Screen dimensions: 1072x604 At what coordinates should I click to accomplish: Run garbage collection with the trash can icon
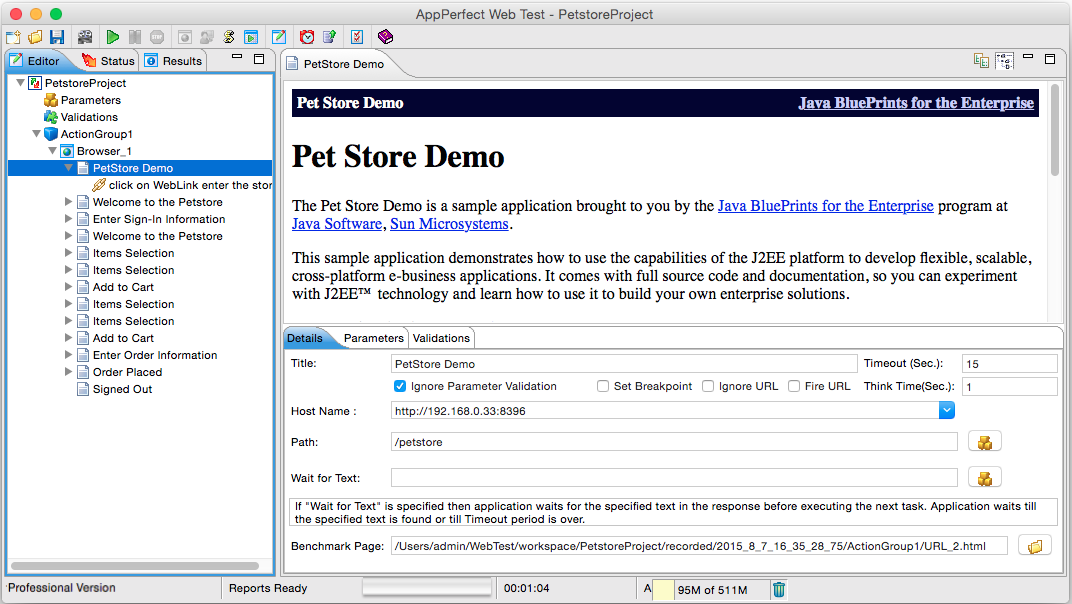[x=779, y=589]
